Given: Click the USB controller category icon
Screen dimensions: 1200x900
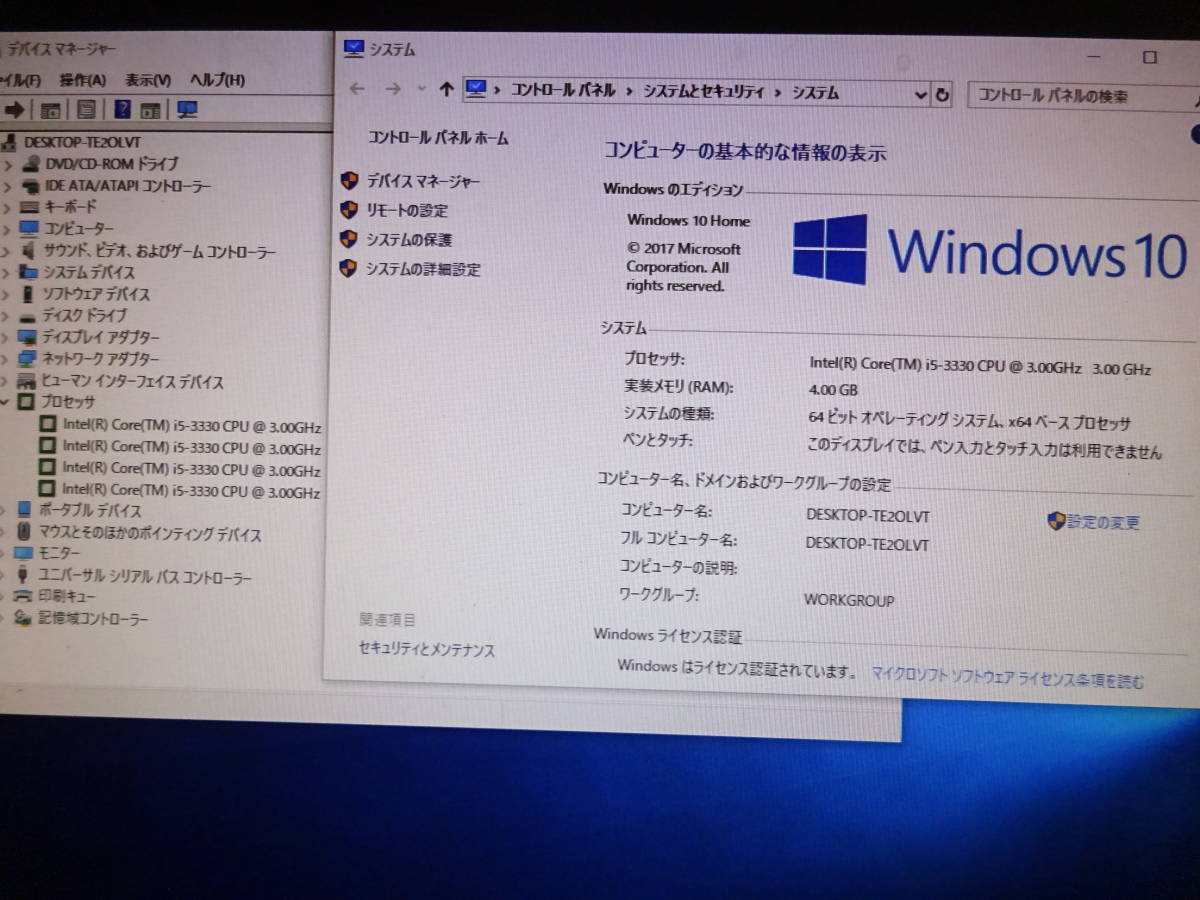Looking at the screenshot, I should pyautogui.click(x=22, y=576).
